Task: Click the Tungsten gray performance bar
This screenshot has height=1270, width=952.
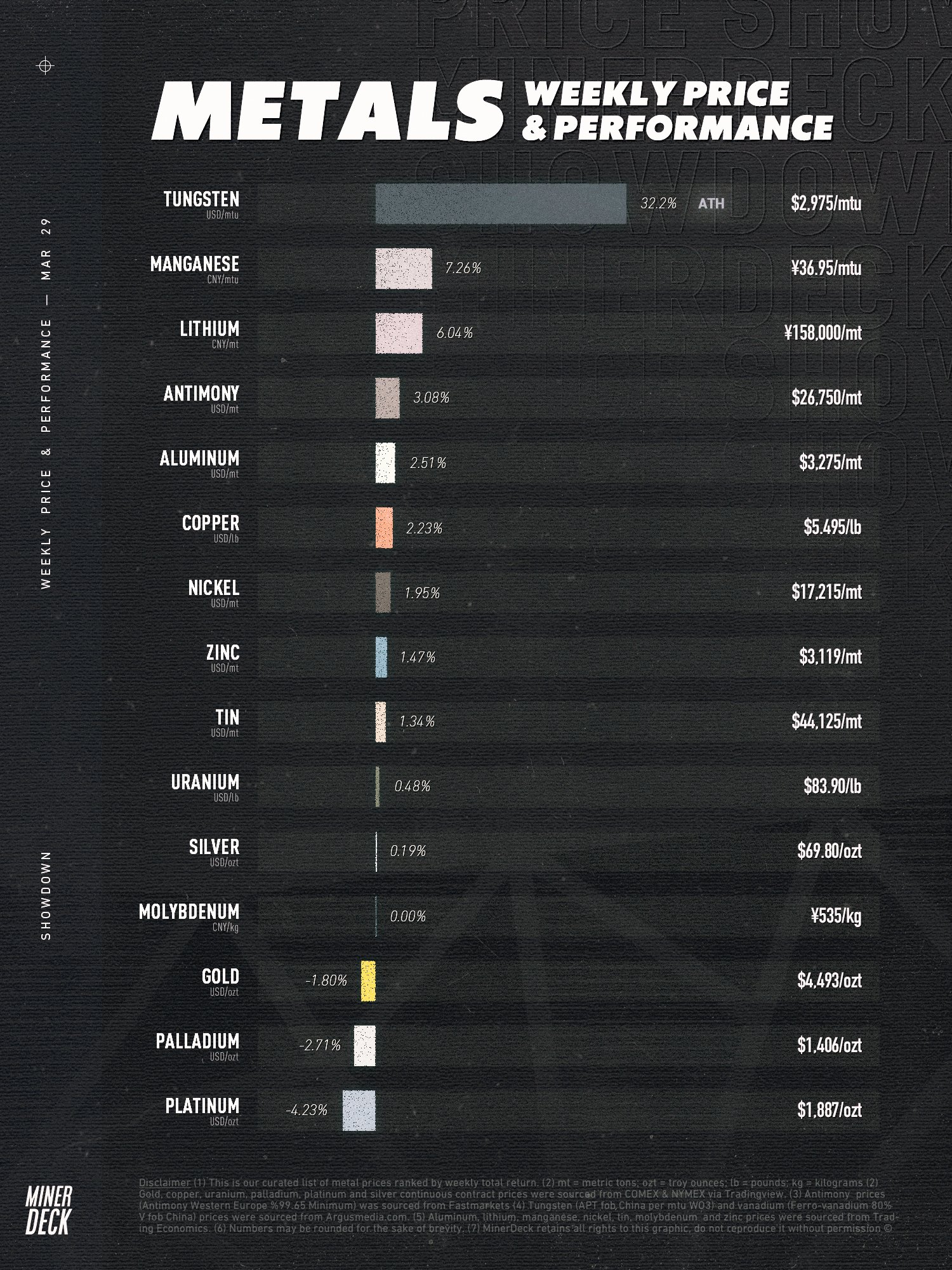Action: pos(501,204)
